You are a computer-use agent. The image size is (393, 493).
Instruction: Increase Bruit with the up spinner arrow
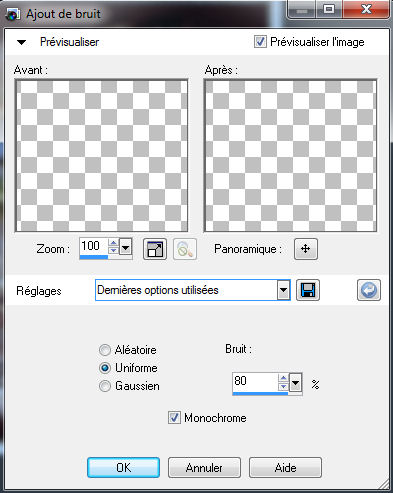[283, 378]
